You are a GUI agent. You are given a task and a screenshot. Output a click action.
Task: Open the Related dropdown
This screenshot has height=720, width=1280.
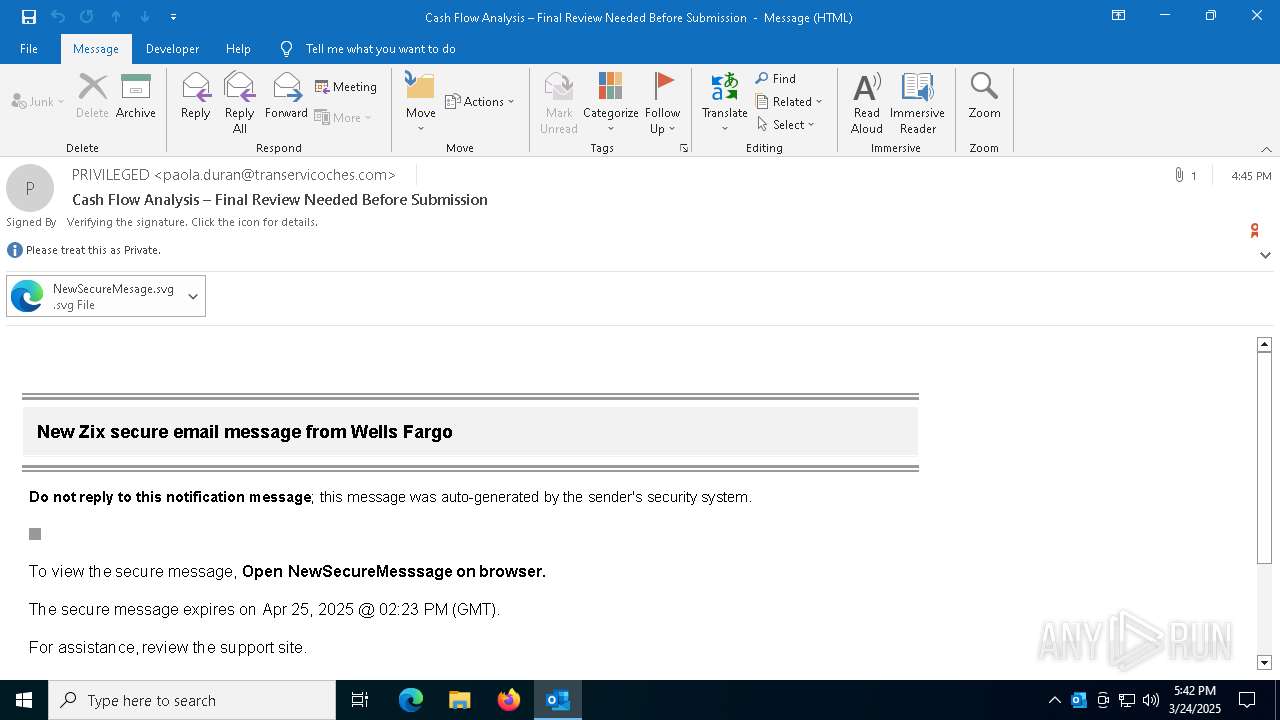coord(789,101)
